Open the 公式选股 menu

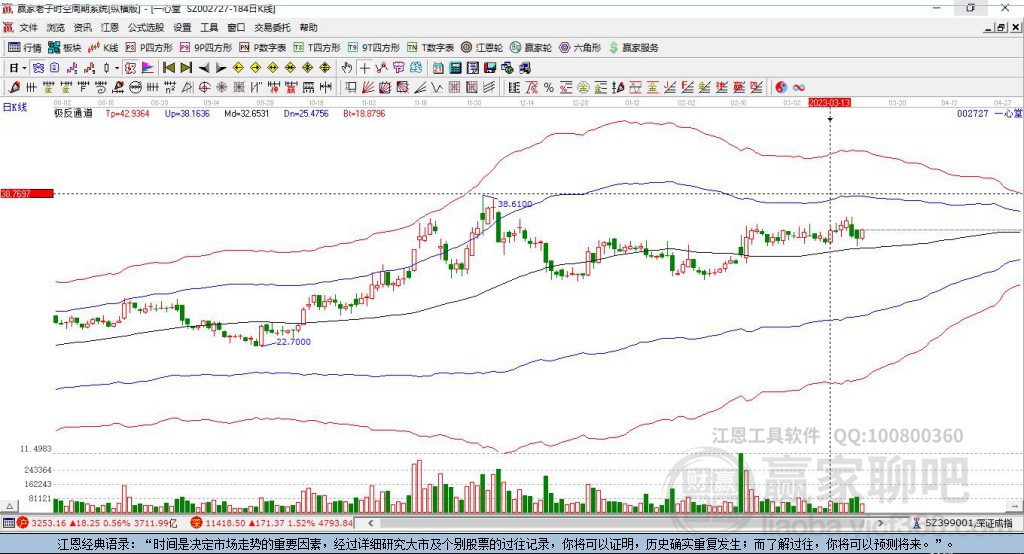[146, 27]
